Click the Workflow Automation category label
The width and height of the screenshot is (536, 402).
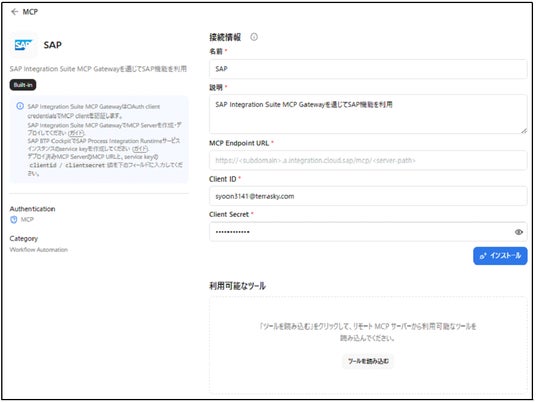(x=39, y=250)
